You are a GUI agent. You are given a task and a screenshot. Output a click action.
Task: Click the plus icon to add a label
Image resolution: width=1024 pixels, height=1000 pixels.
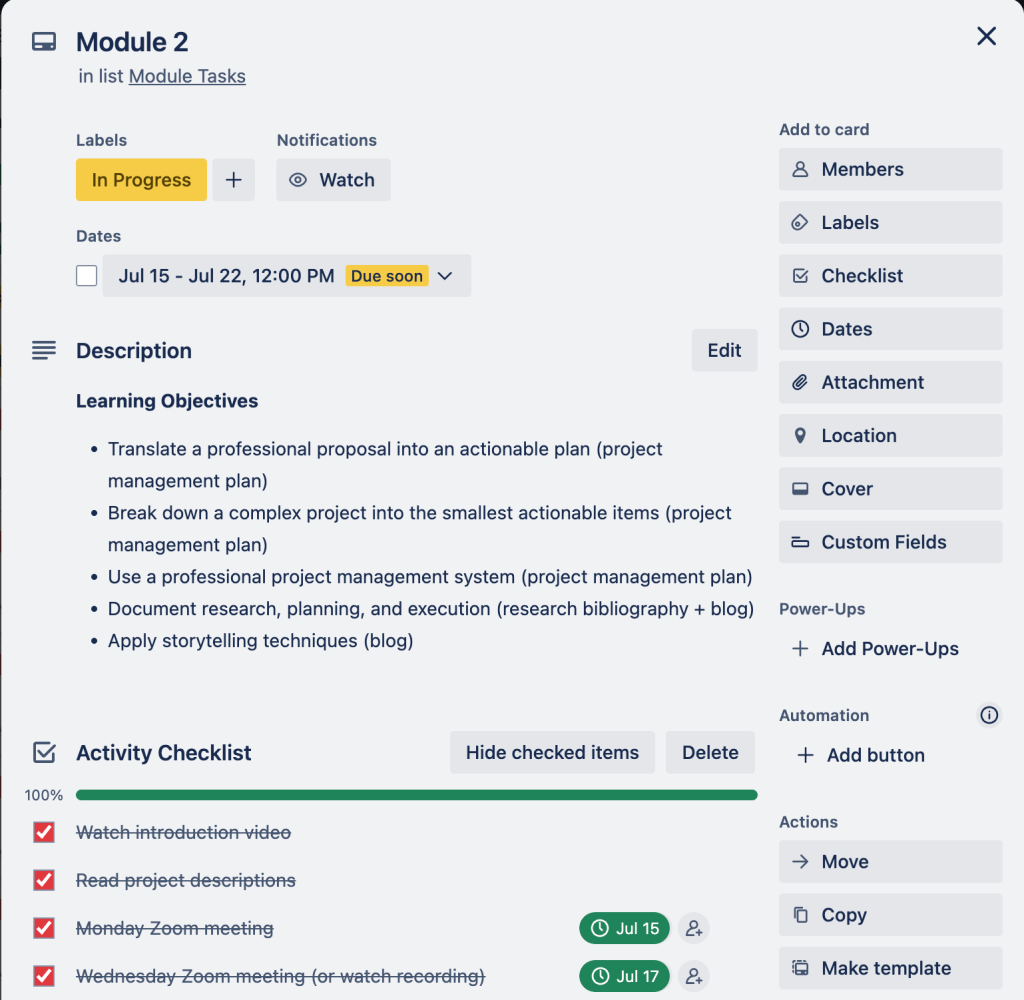pyautogui.click(x=233, y=180)
